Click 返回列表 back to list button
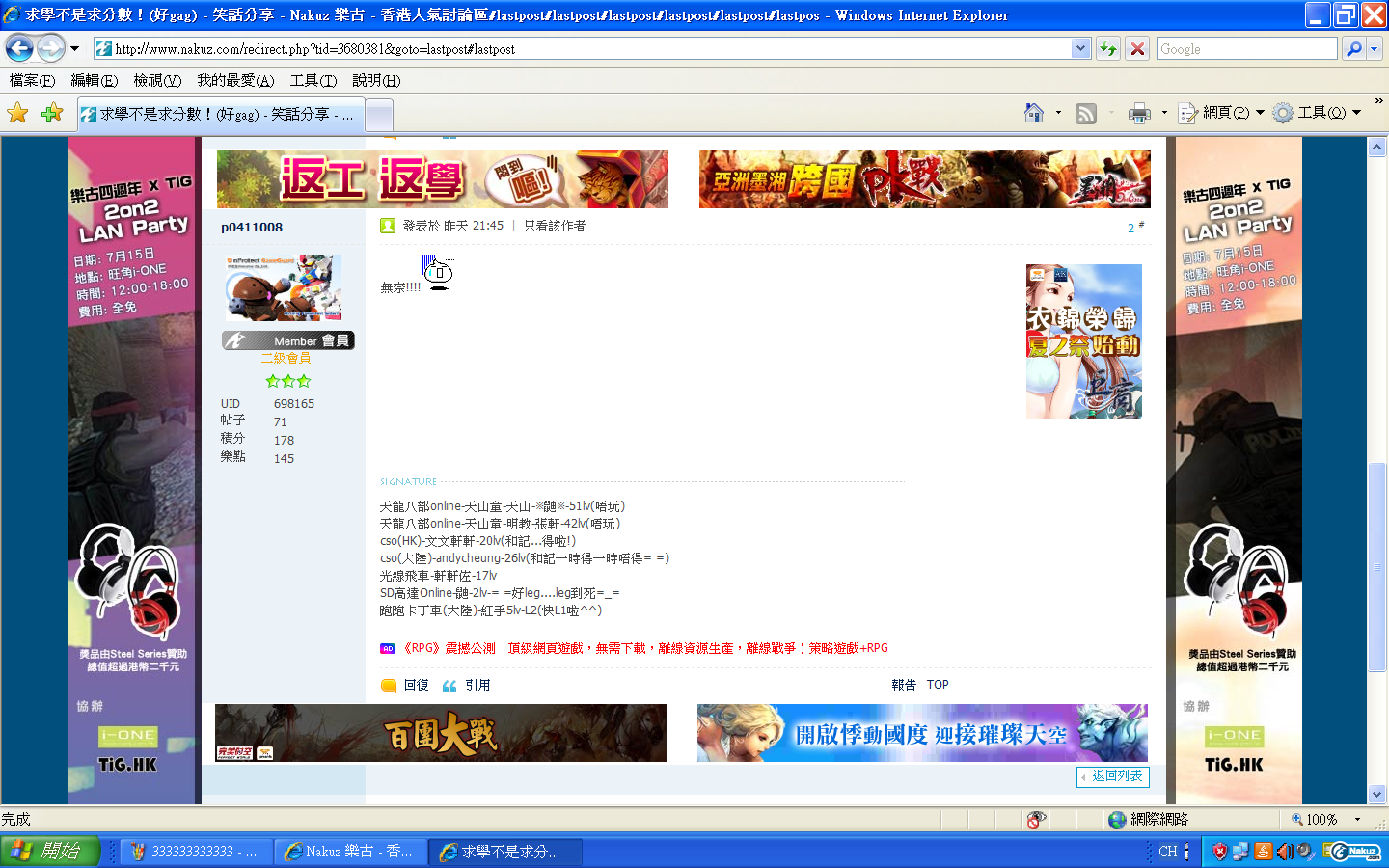Screen dimensions: 1389x868 point(1113,776)
